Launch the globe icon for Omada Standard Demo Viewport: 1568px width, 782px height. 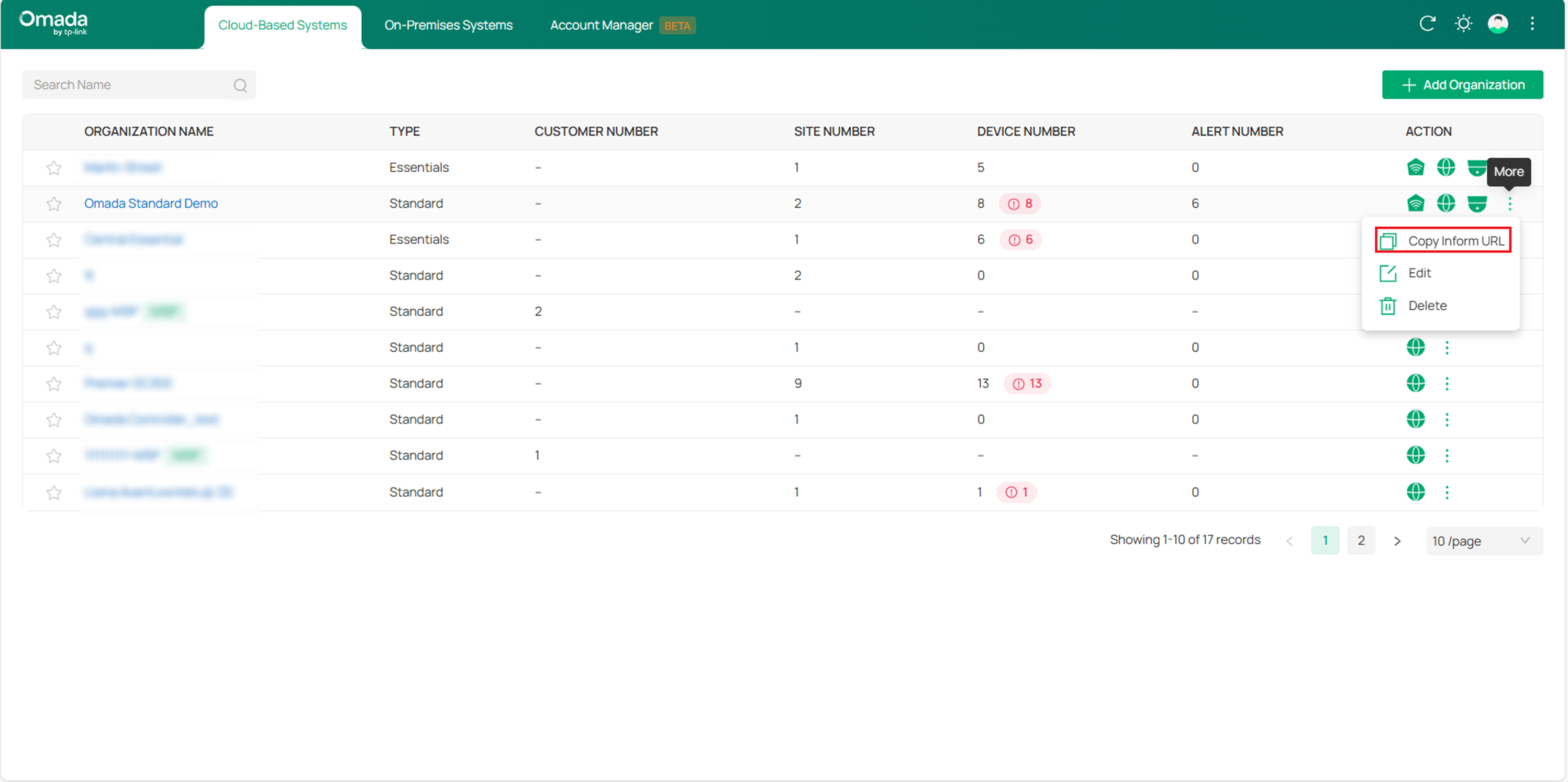pyautogui.click(x=1447, y=203)
